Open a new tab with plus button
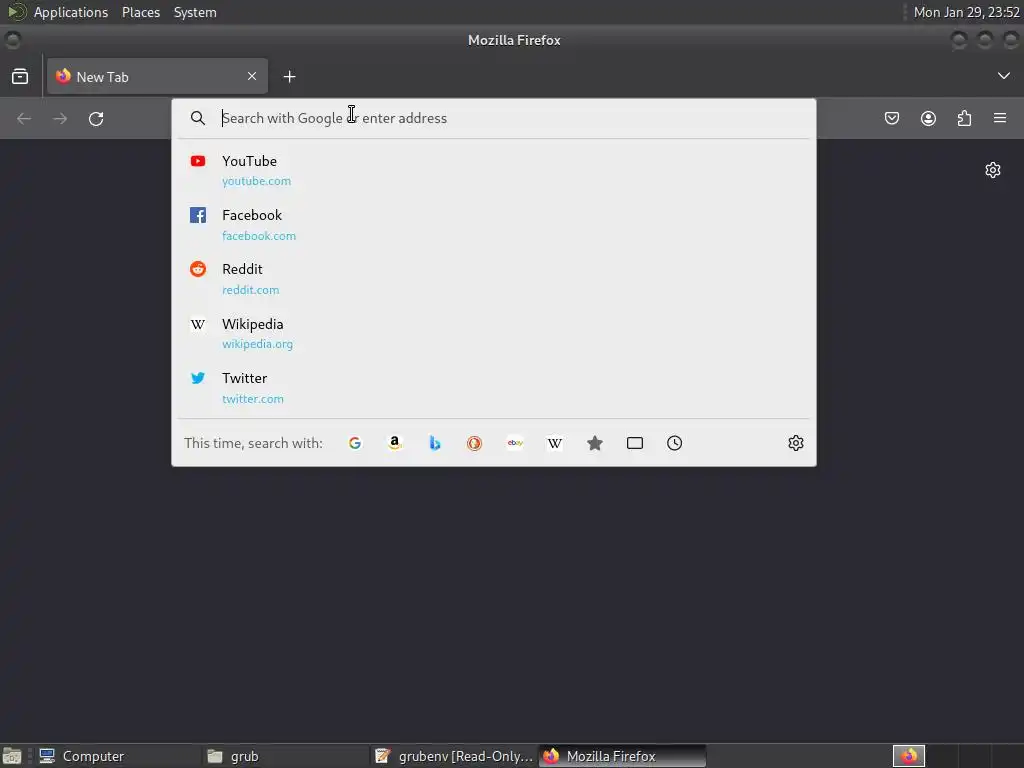Screen dimensions: 1024x768 click(289, 76)
